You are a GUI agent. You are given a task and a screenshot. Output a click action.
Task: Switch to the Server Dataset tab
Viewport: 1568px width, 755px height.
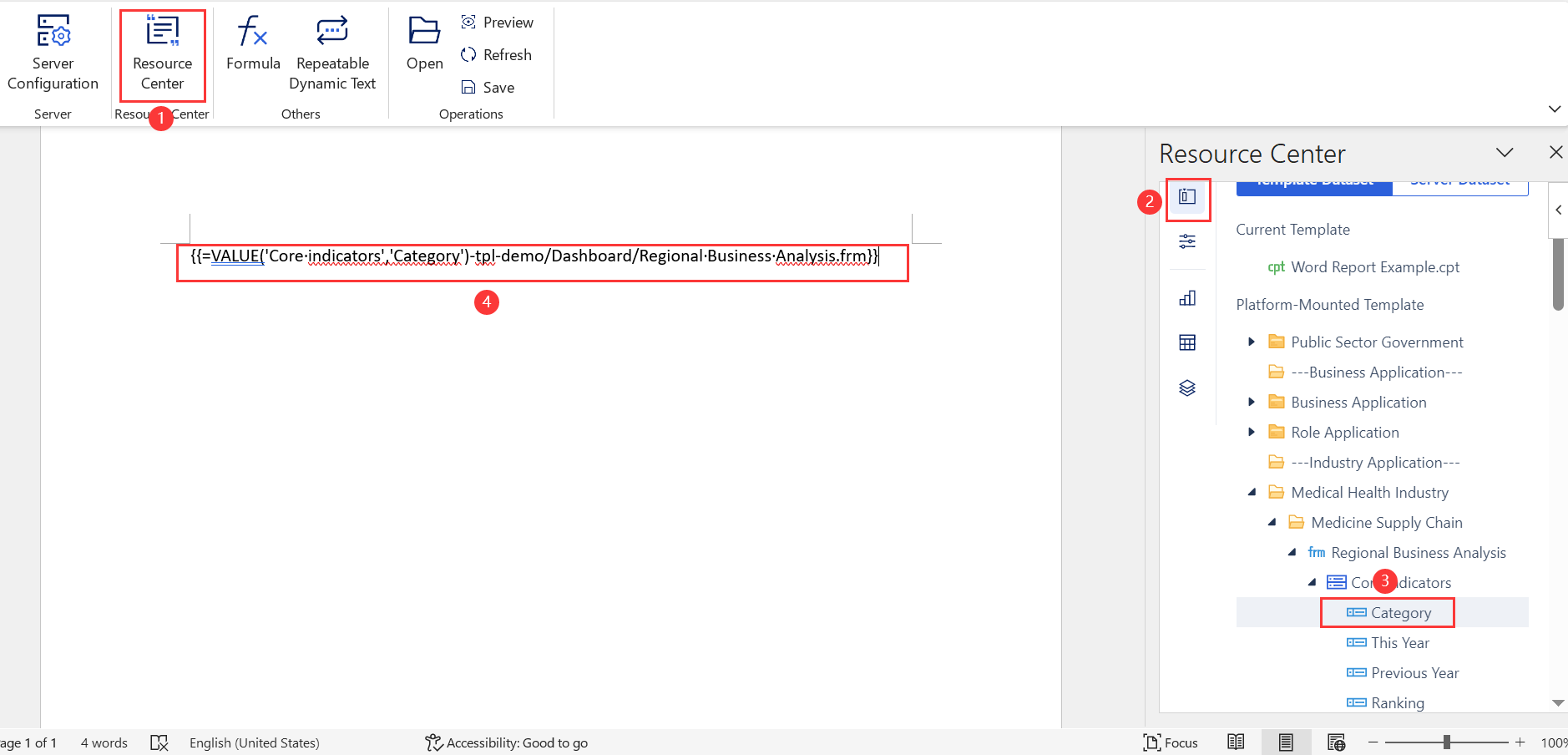pyautogui.click(x=1460, y=187)
